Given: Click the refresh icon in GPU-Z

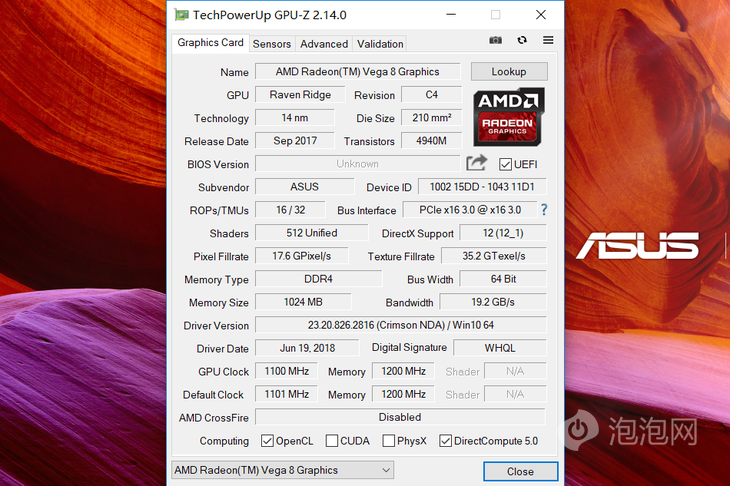Looking at the screenshot, I should (x=522, y=40).
